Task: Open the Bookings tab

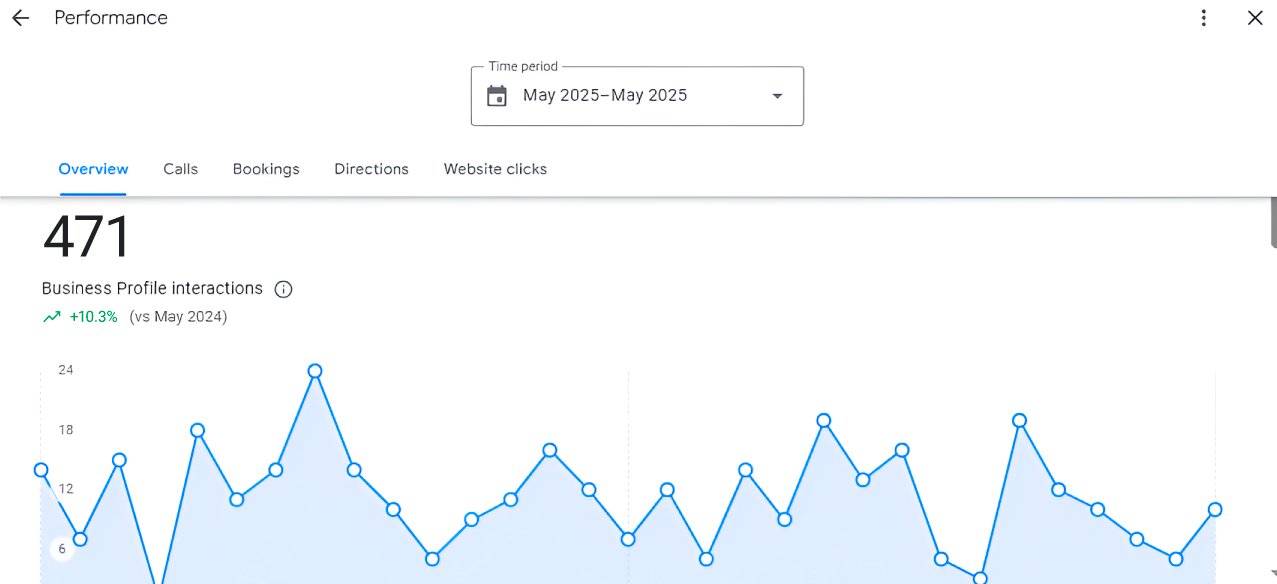Action: (266, 169)
